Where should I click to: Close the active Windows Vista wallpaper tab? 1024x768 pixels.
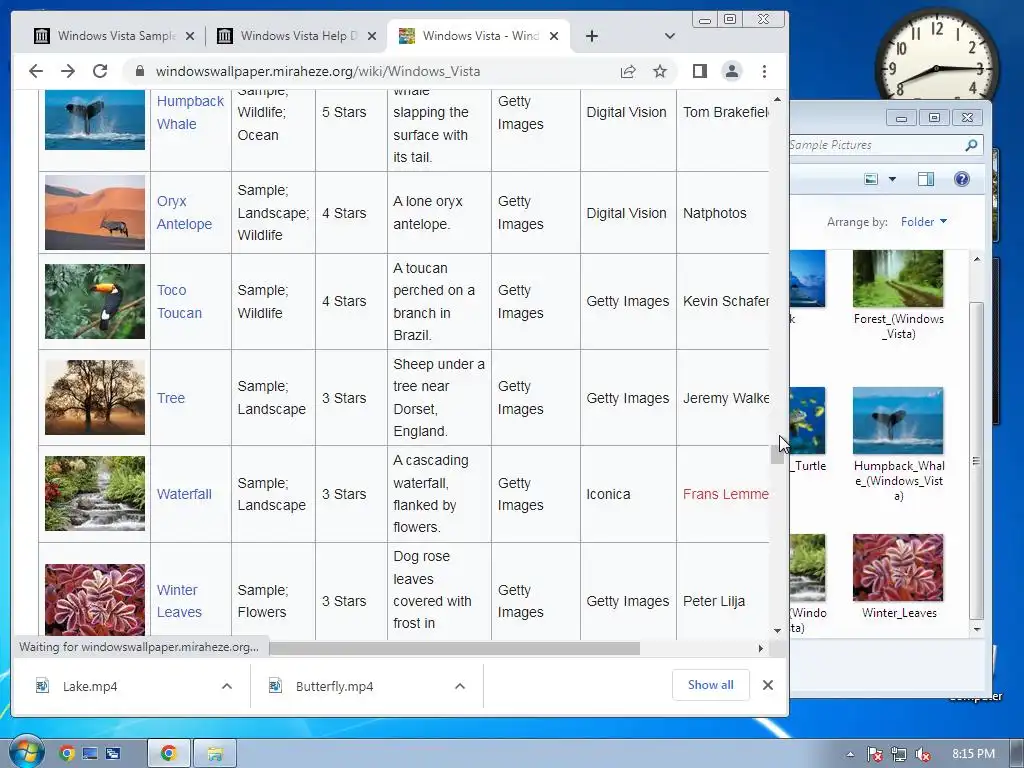click(x=554, y=36)
